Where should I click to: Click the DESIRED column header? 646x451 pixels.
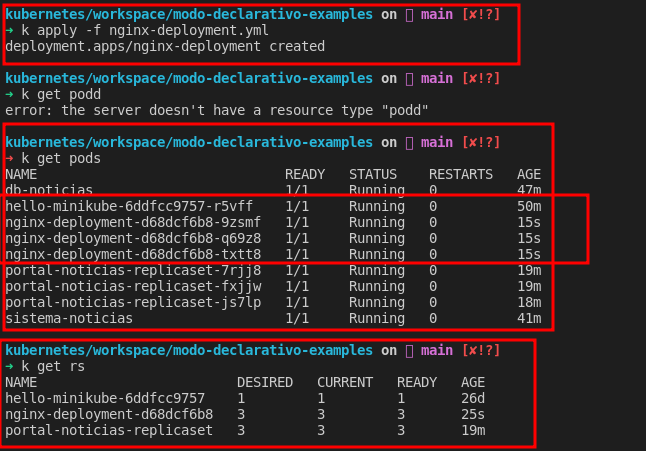point(265,382)
